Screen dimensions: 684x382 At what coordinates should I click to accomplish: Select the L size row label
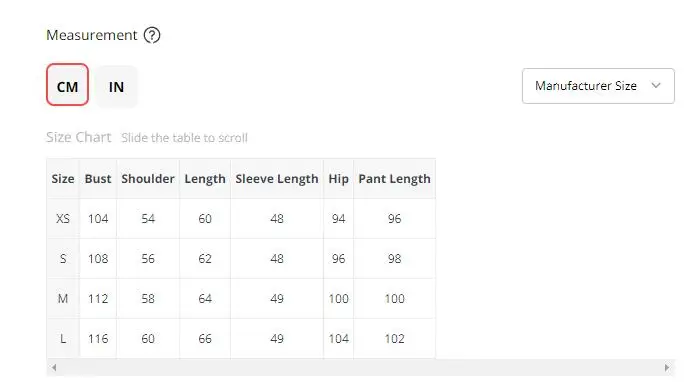click(63, 338)
